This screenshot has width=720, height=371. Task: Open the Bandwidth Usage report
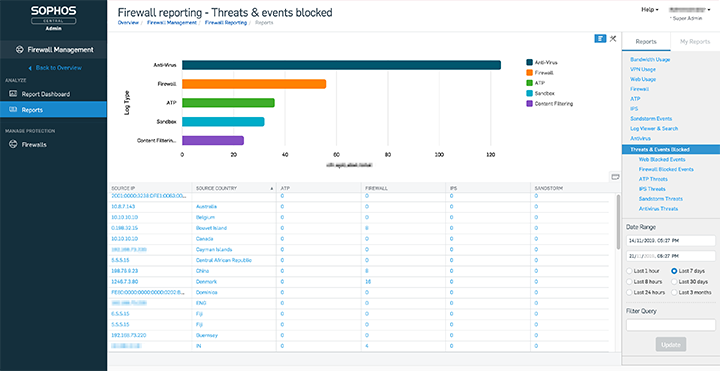(x=650, y=60)
